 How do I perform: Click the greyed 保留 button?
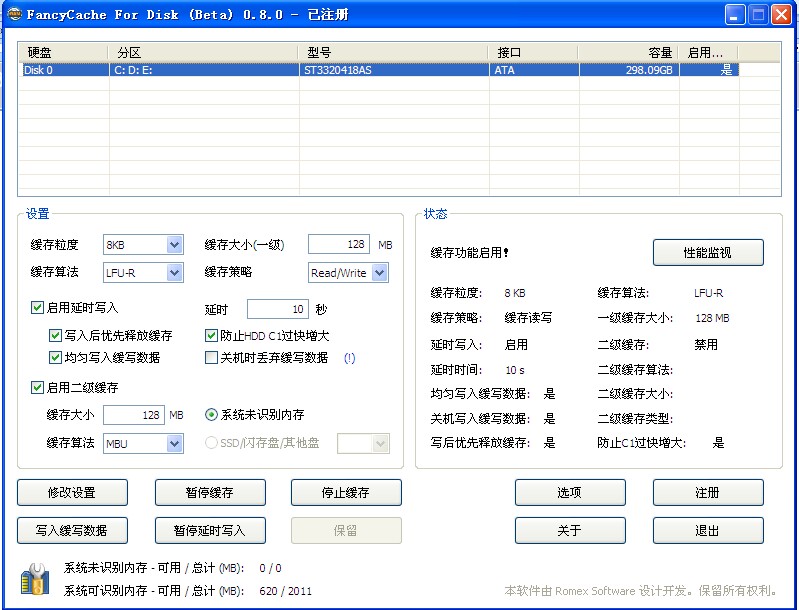click(346, 531)
